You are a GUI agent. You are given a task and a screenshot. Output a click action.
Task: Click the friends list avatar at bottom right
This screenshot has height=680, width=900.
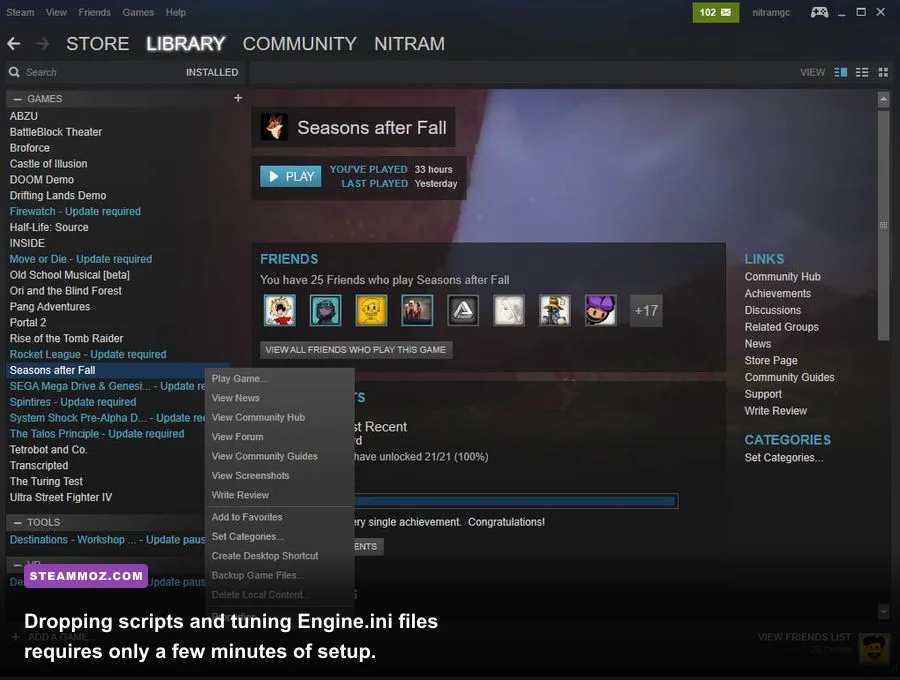tap(874, 649)
